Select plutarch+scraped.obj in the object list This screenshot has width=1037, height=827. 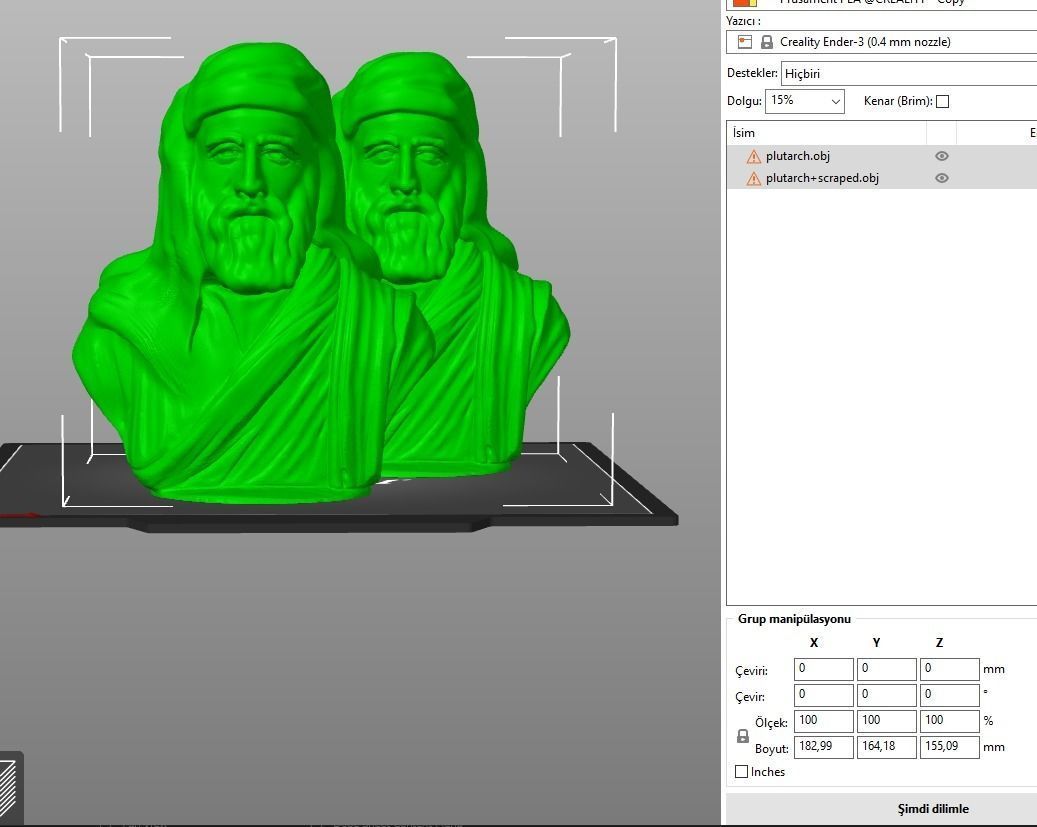(x=882, y=178)
